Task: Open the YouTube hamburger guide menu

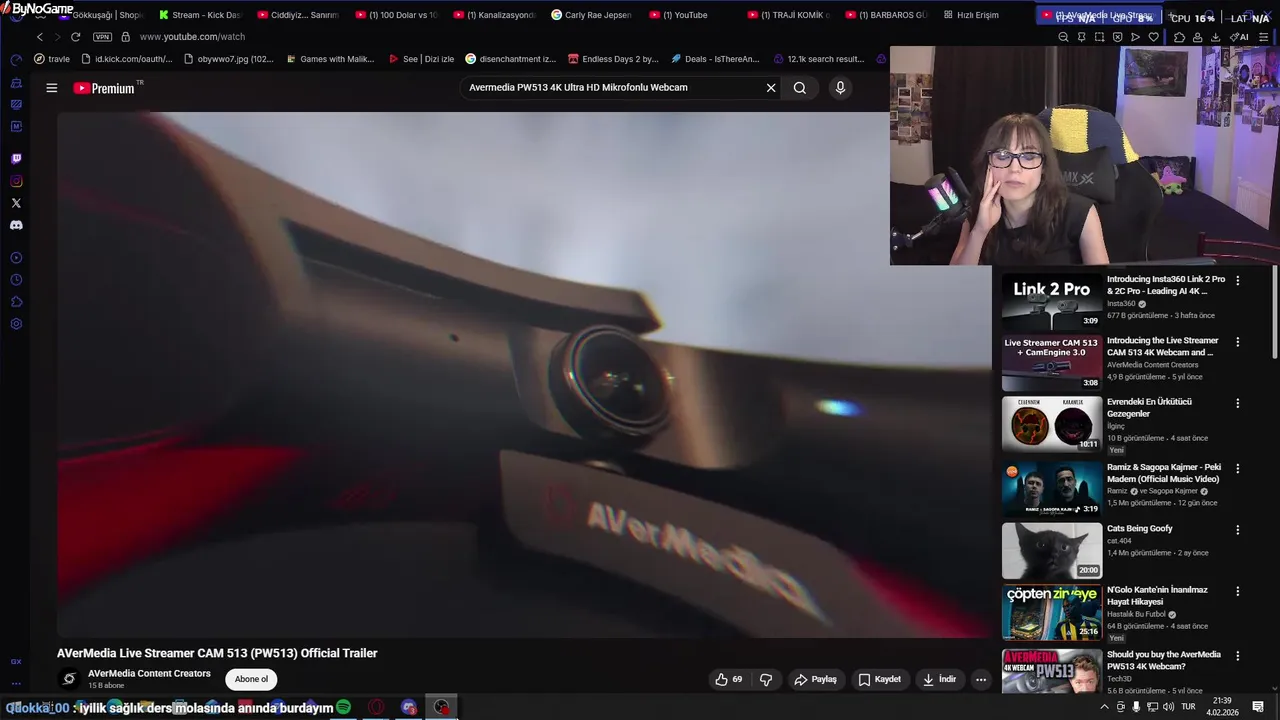Action: pyautogui.click(x=51, y=88)
